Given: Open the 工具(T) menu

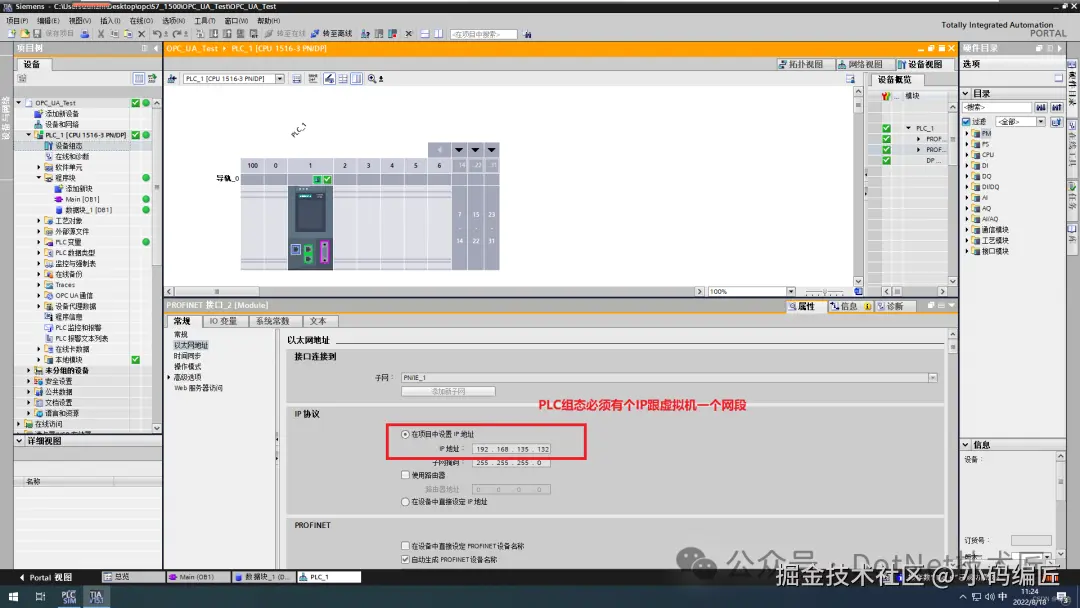Looking at the screenshot, I should [205, 21].
